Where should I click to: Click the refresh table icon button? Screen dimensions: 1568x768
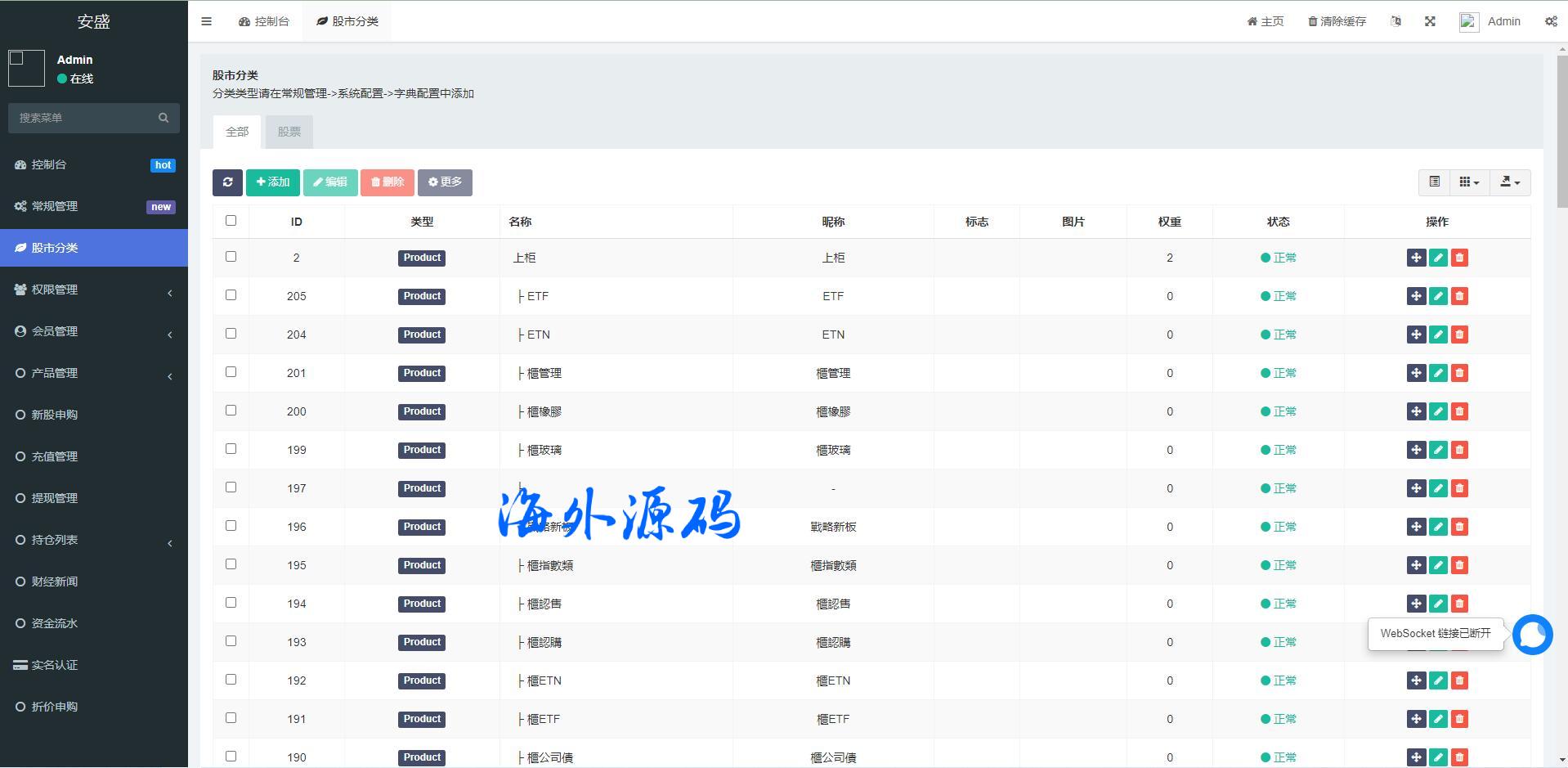tap(227, 182)
